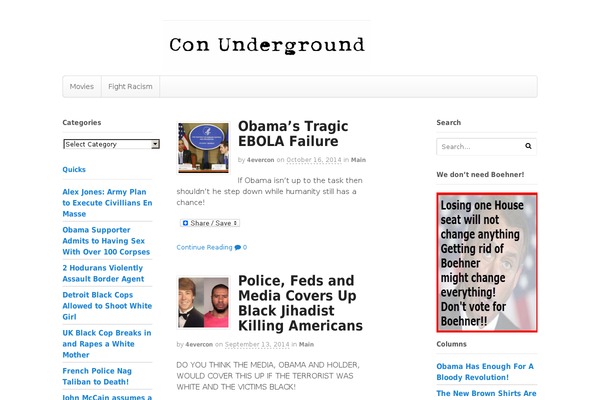Screen dimensions: 600x400
Task: Click the Con Underground site logo
Action: pos(267,45)
